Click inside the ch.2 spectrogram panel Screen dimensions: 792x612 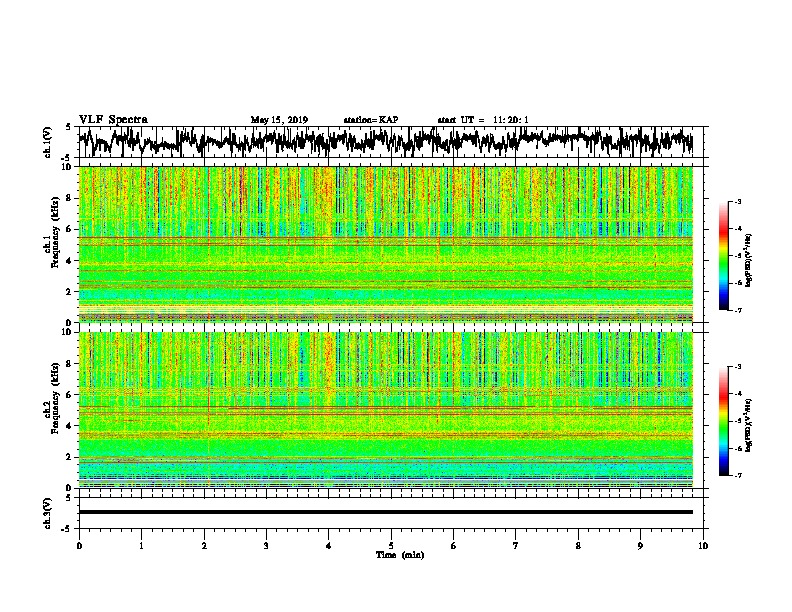(x=385, y=410)
